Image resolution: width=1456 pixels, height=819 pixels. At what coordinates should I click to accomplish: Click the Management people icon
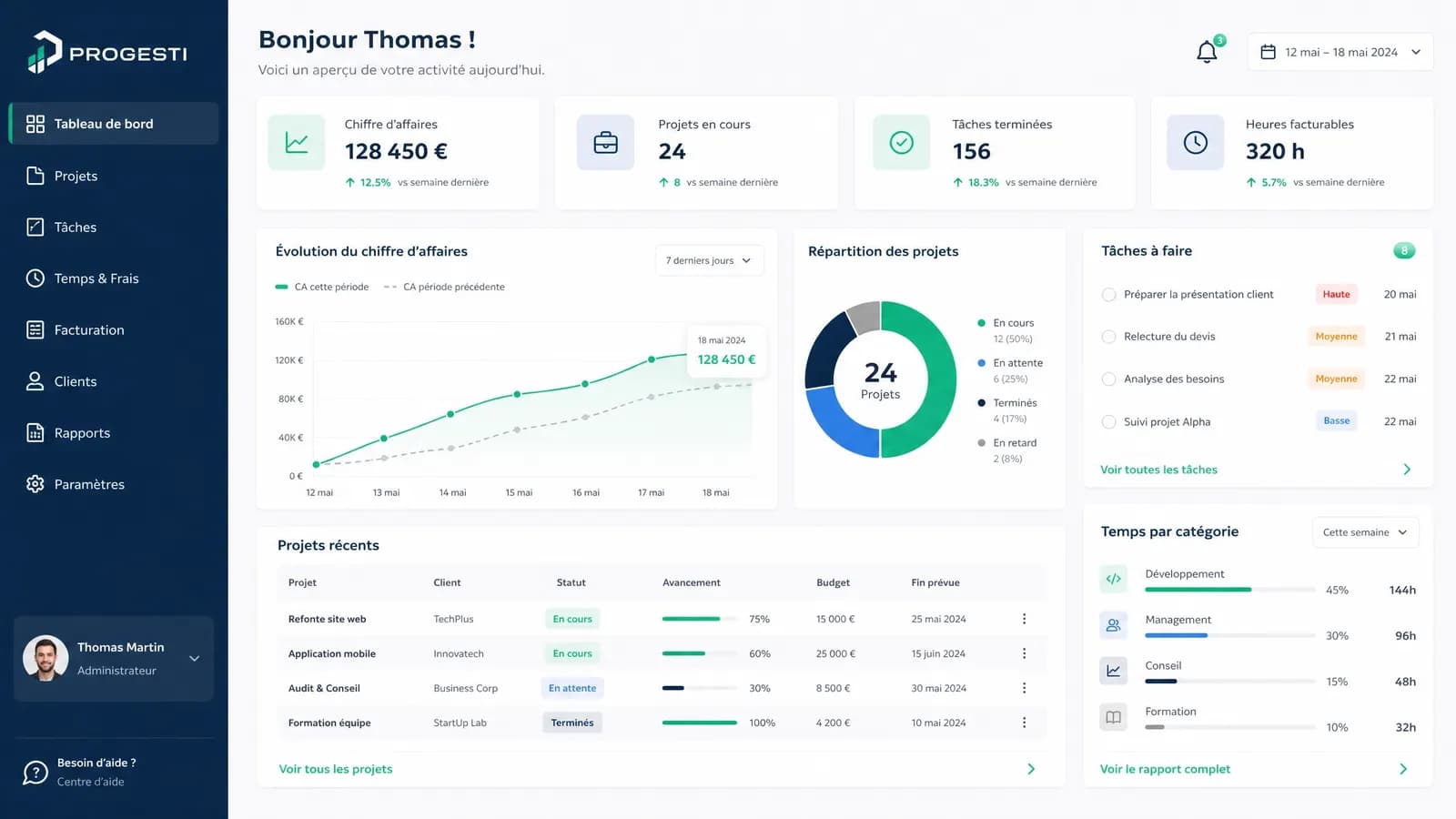click(x=1113, y=625)
